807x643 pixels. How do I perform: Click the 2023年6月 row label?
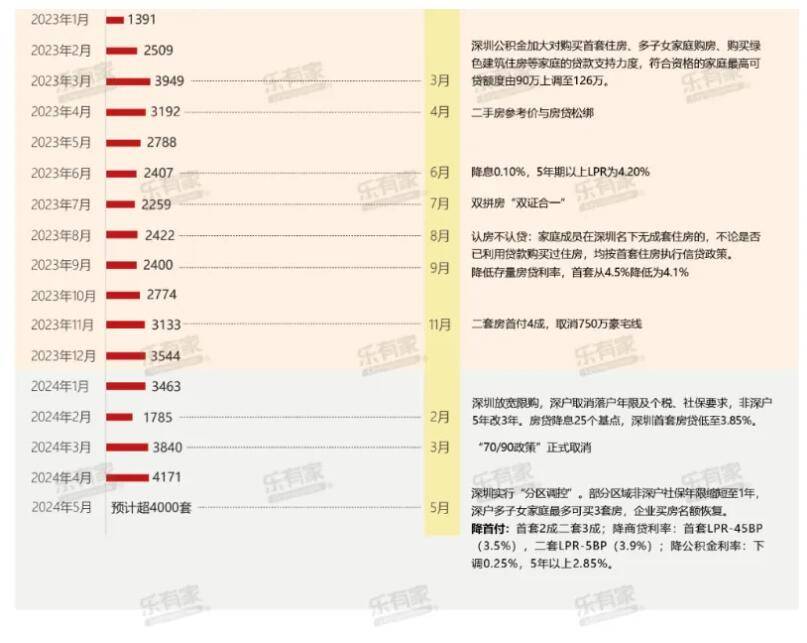61,173
